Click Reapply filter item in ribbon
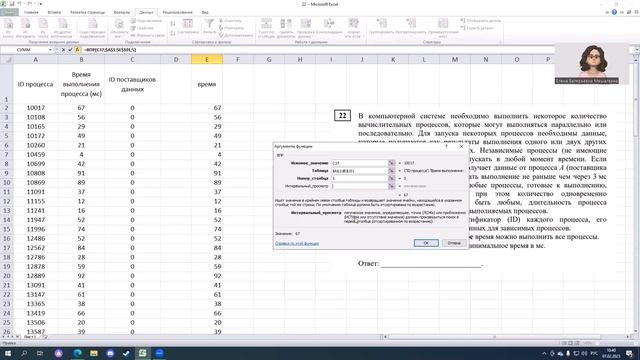Viewport: 640px width, 360px height. coord(231,28)
